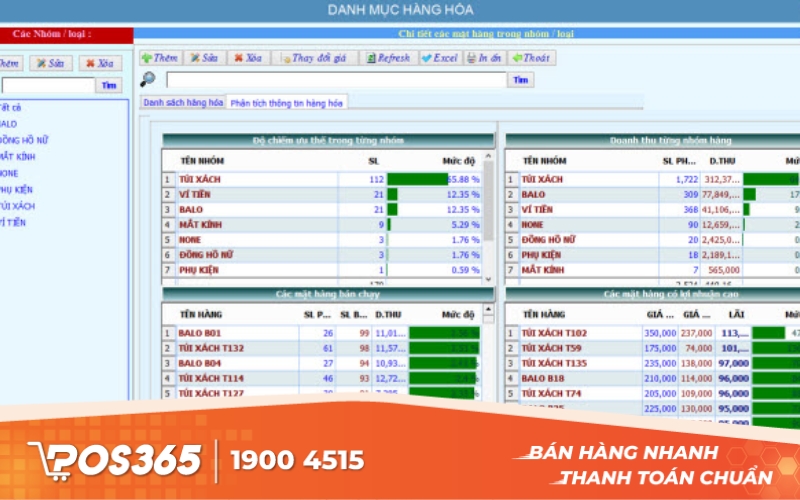The height and width of the screenshot is (500, 800).
Task: Click the magnifier search icon
Action: click(x=147, y=79)
